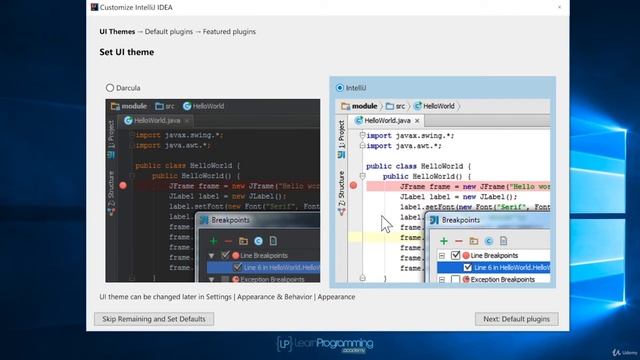Click Breakpoints dialog icon in Darcula preview
This screenshot has width=640, height=360.
(x=204, y=220)
